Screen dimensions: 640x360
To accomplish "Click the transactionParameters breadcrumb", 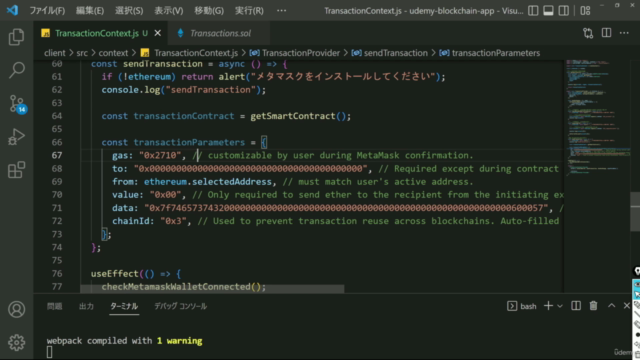I will (x=496, y=53).
